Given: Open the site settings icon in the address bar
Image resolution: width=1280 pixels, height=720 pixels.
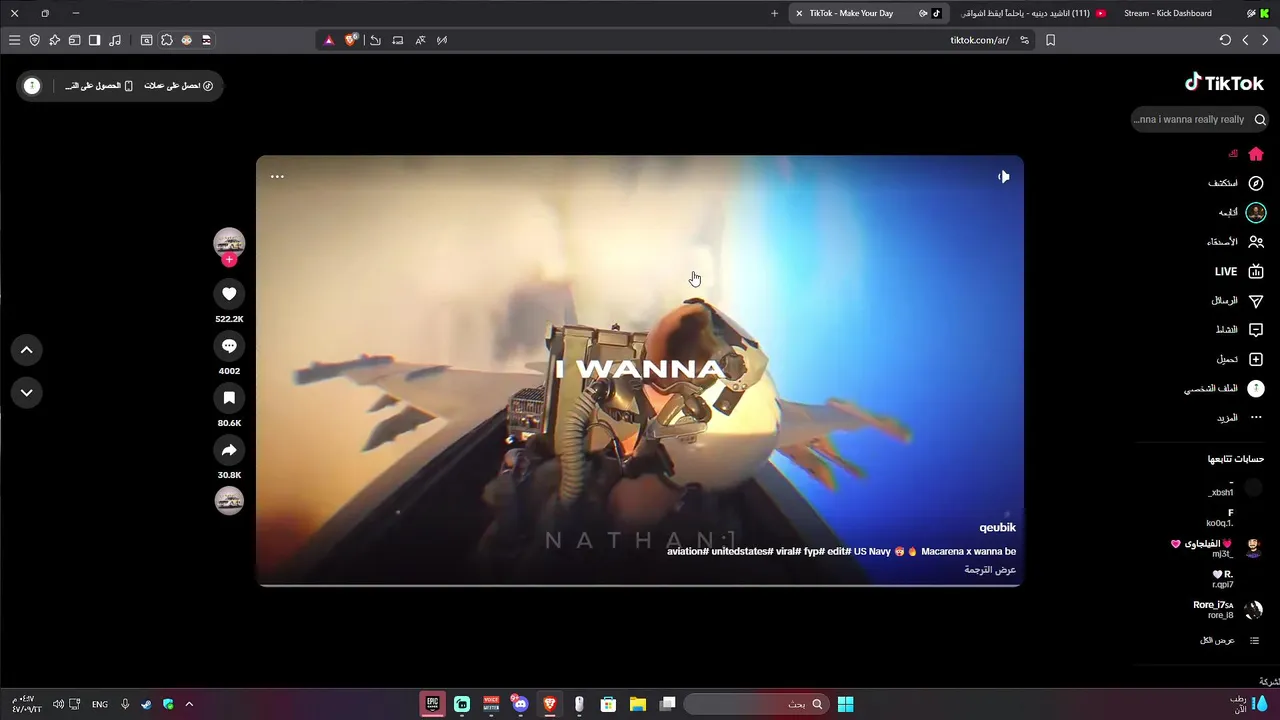Looking at the screenshot, I should pyautogui.click(x=1024, y=40).
